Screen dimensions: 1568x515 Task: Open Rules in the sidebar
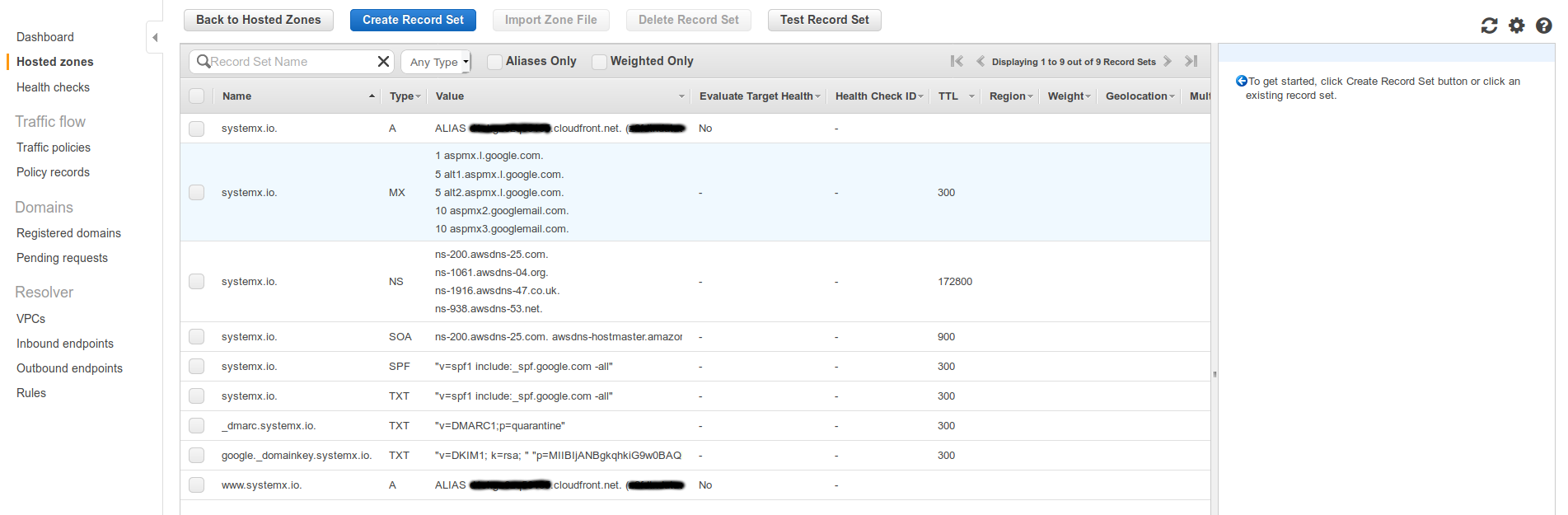[31, 393]
